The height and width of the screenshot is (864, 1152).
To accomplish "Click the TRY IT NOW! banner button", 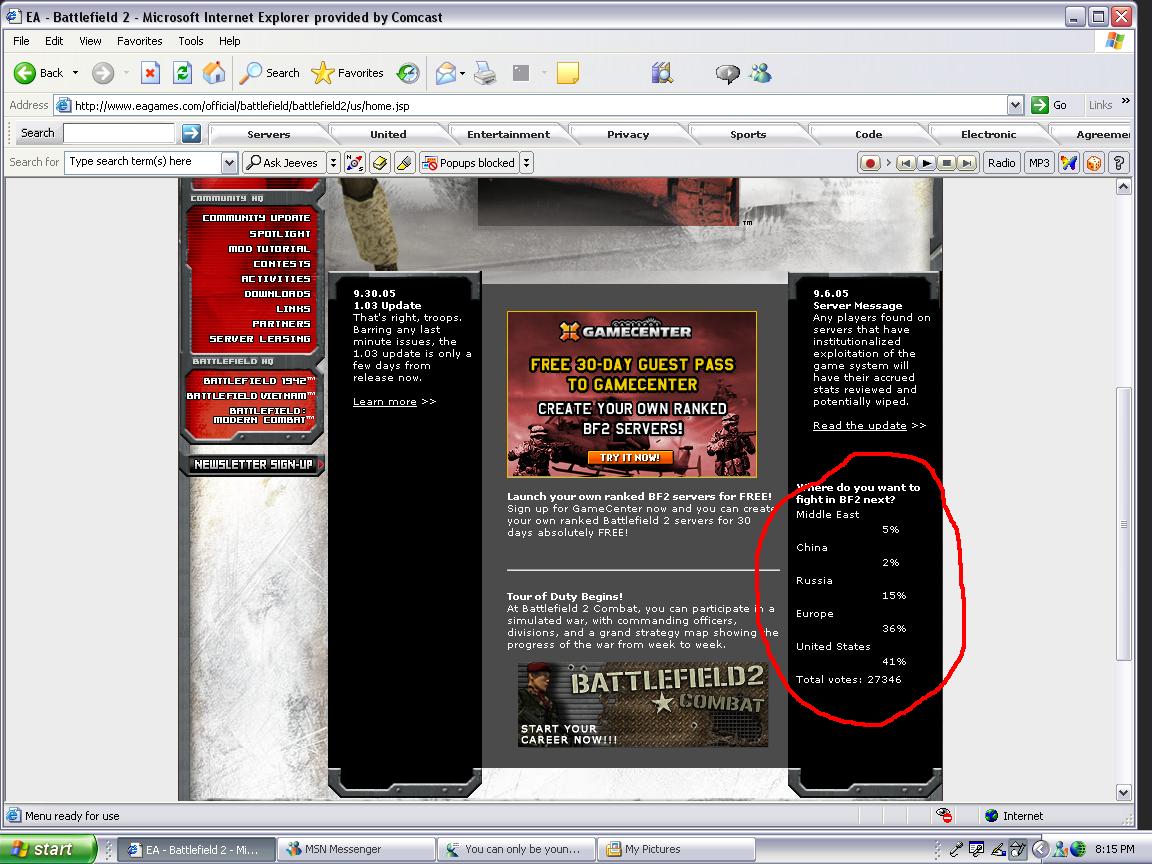I will tap(630, 457).
